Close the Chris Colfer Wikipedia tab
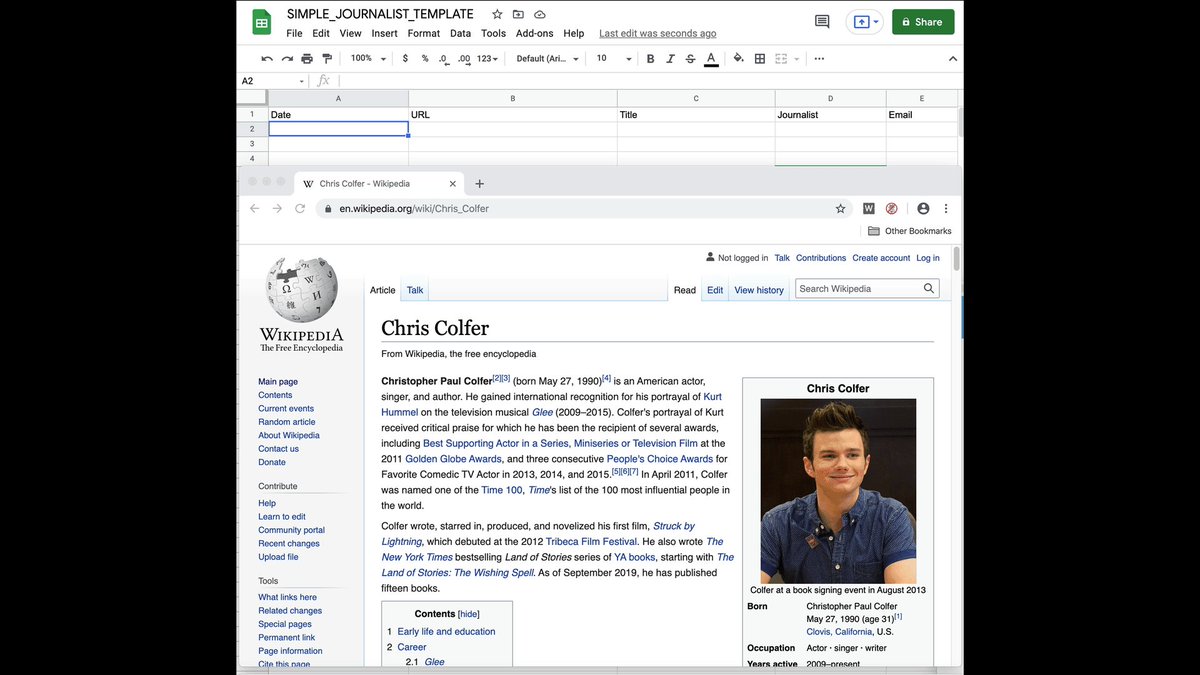Viewport: 1200px width, 675px height. [x=453, y=184]
